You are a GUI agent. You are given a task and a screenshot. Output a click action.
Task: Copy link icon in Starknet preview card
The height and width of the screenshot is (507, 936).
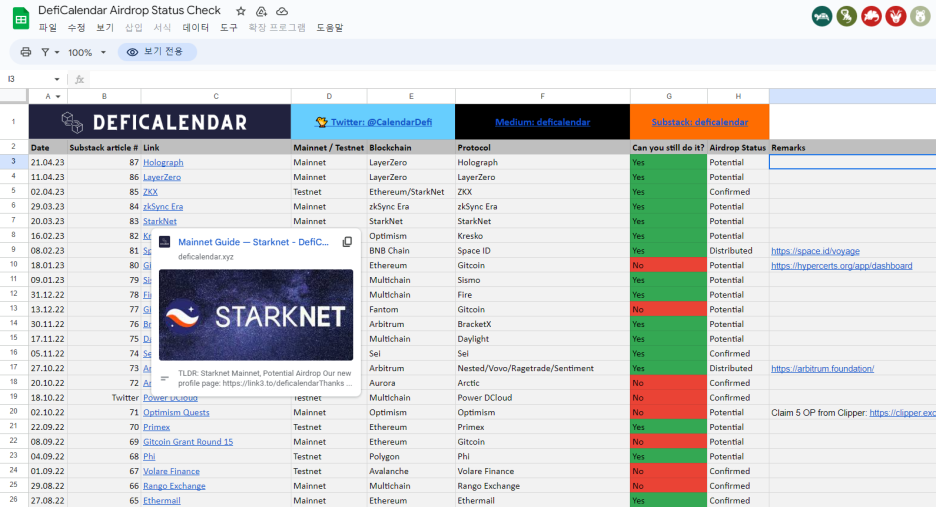[x=347, y=242]
